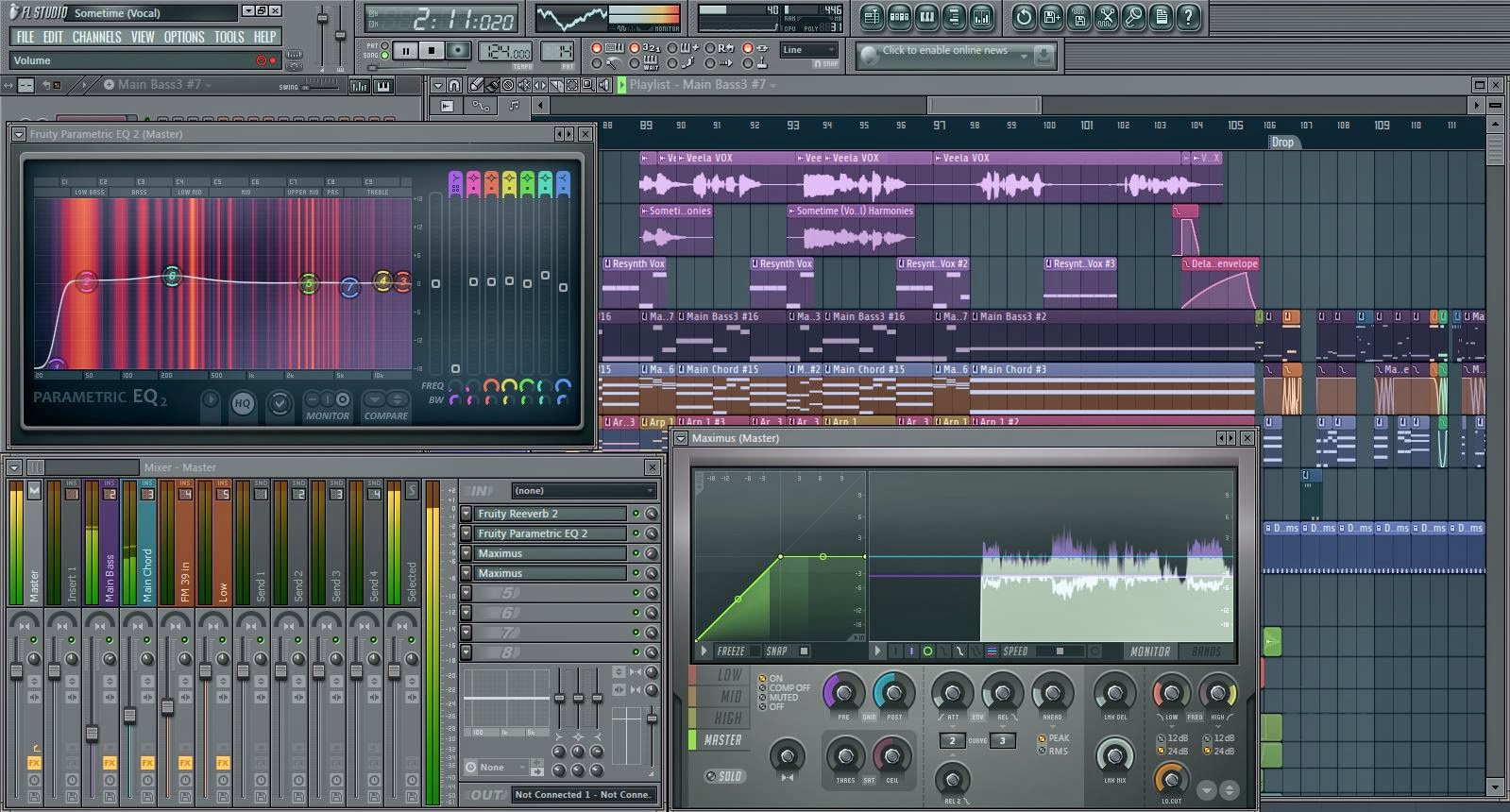1510x812 pixels.
Task: Click the Drop marker on the playlist timeline
Action: click(1282, 143)
